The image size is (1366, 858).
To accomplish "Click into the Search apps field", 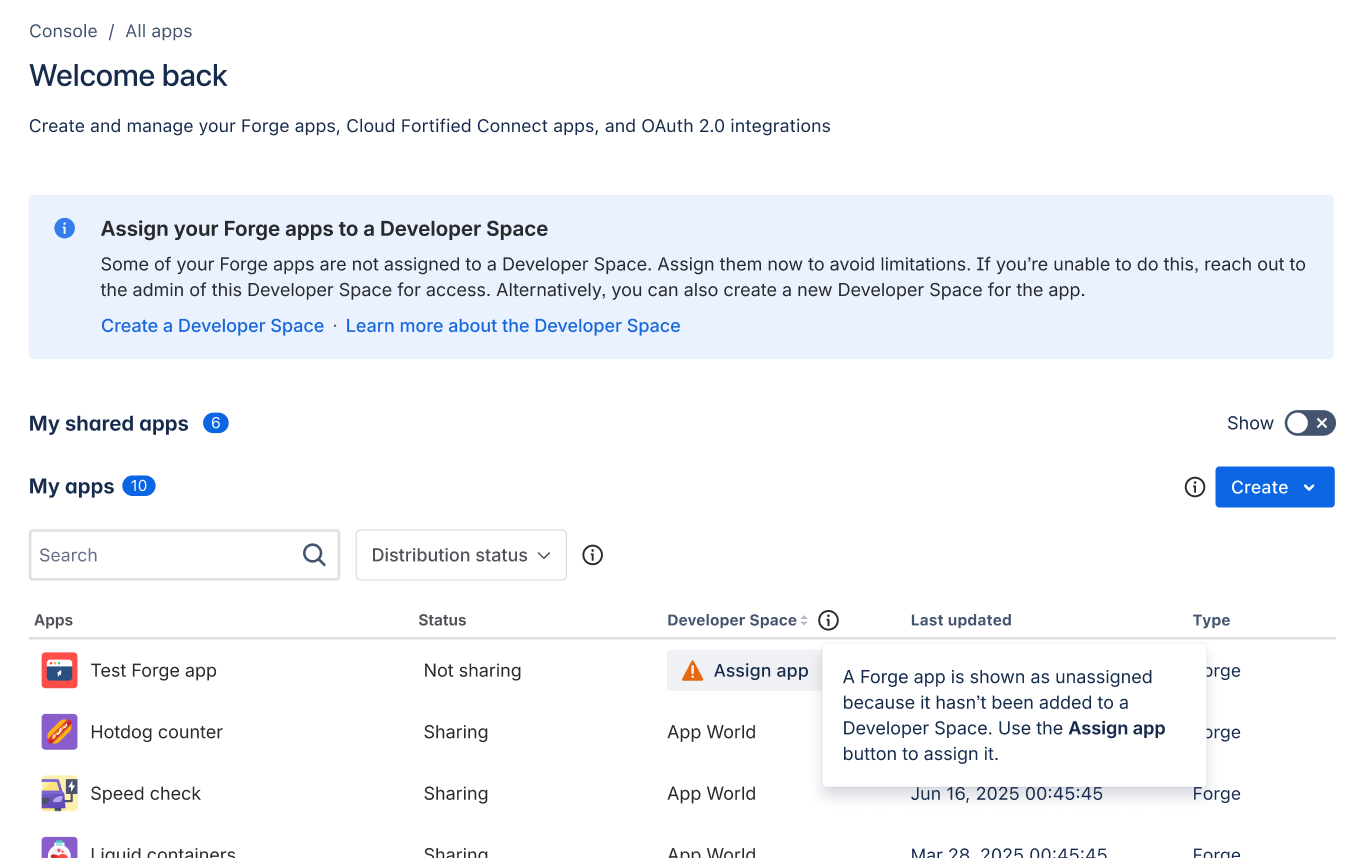I will point(165,555).
